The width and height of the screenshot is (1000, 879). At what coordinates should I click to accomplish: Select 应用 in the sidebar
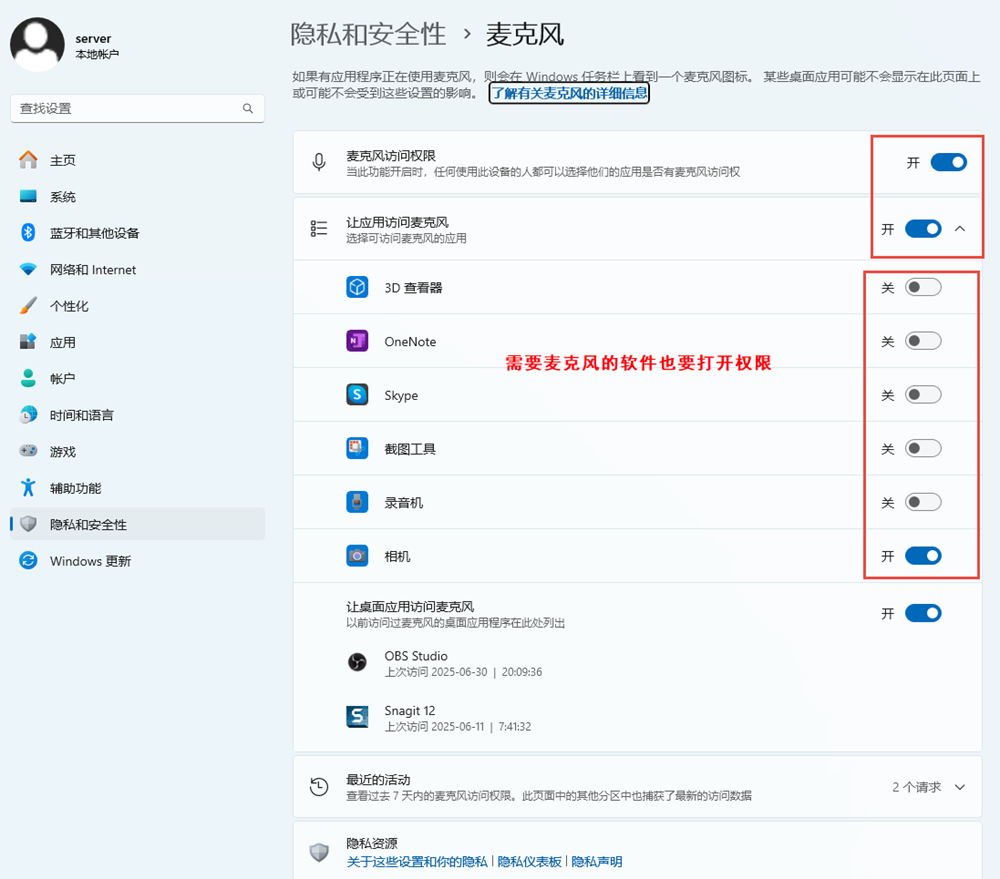pyautogui.click(x=137, y=342)
